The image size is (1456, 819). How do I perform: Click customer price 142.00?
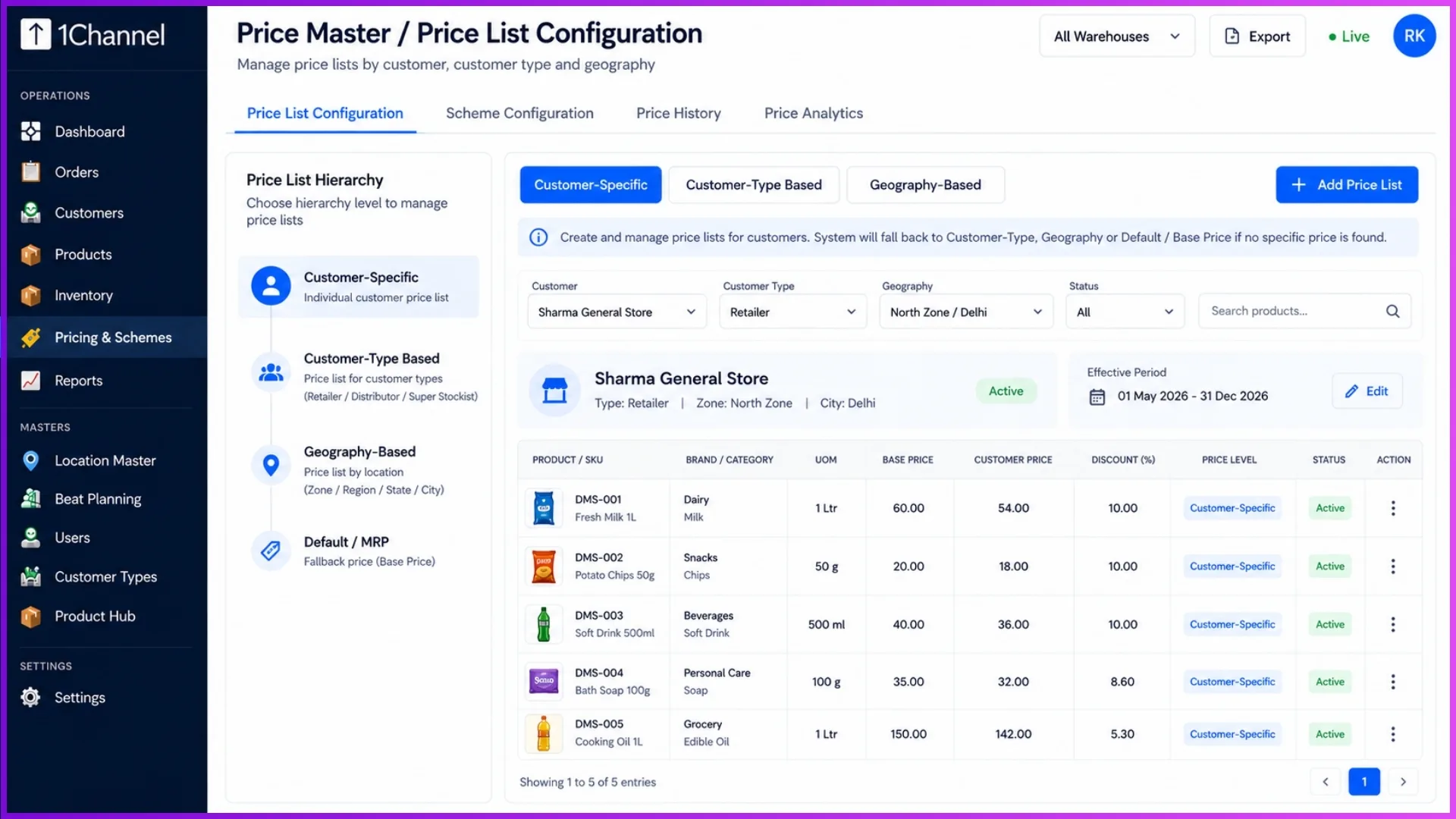coord(1013,734)
